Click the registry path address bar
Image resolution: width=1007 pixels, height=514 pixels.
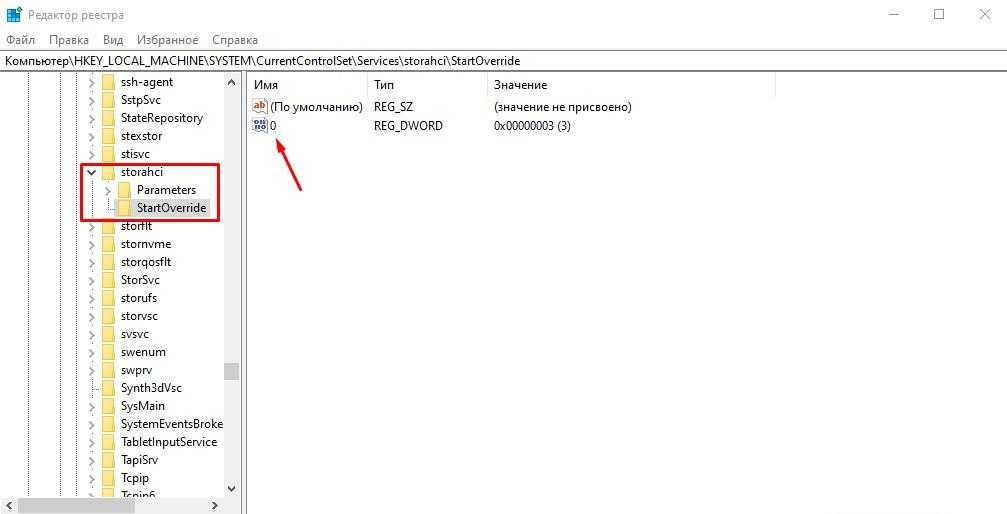click(504, 61)
